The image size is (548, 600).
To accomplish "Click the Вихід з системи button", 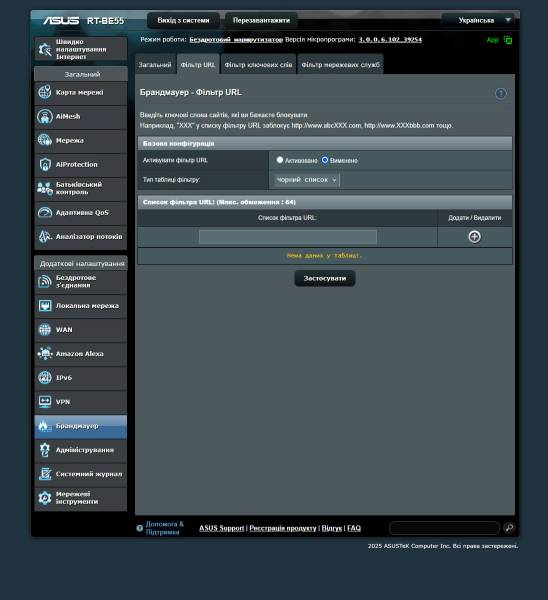I will point(183,20).
